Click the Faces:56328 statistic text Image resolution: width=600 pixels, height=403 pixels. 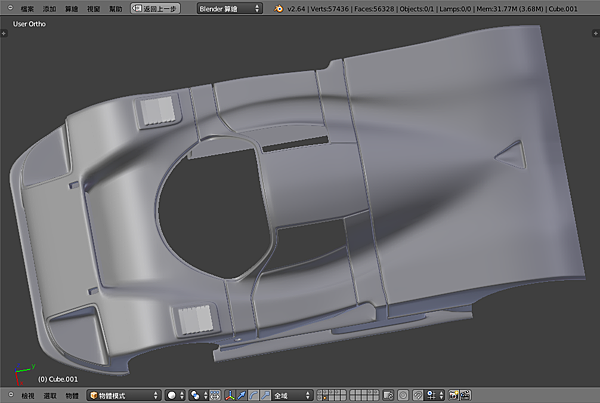(374, 8)
